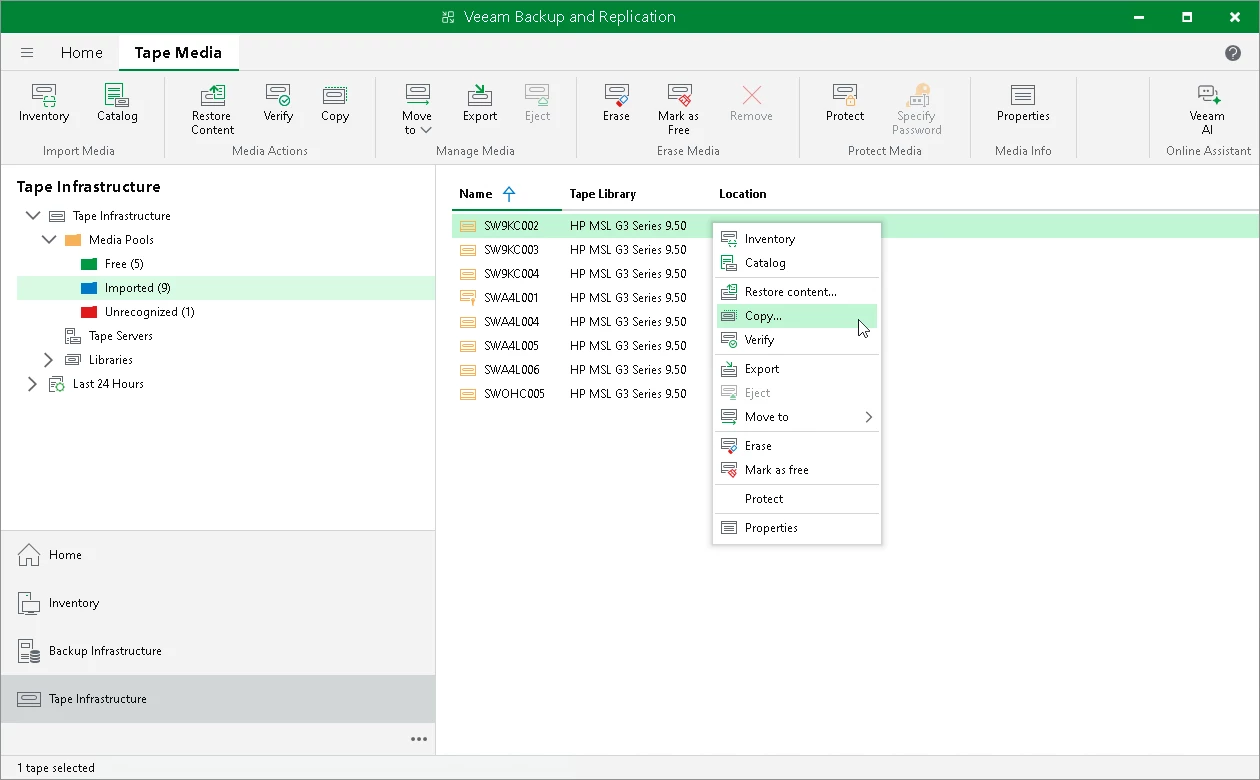Expand the Libraries tree node
Screen dimensions: 1260x780
pos(48,360)
